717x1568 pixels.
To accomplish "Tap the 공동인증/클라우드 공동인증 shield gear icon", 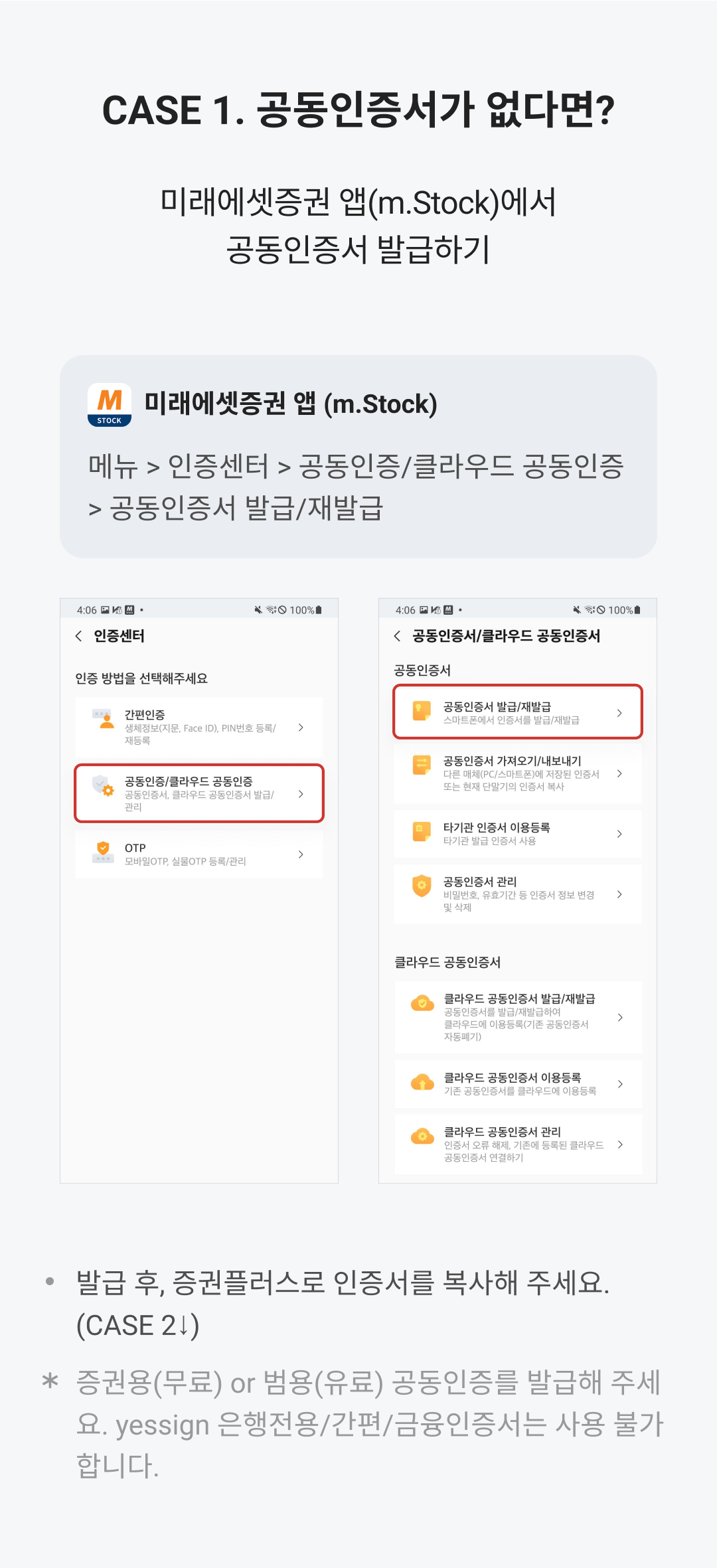I will click(103, 786).
